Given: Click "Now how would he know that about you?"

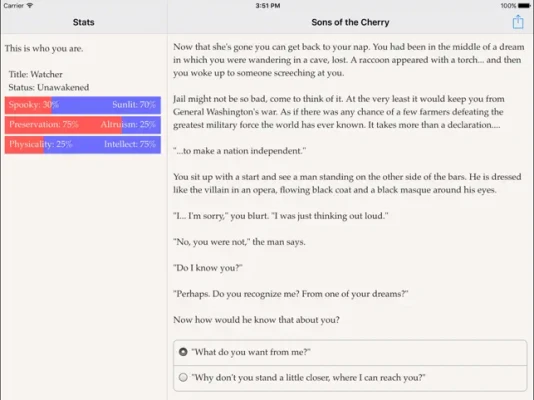Looking at the screenshot, I should click(x=256, y=320).
